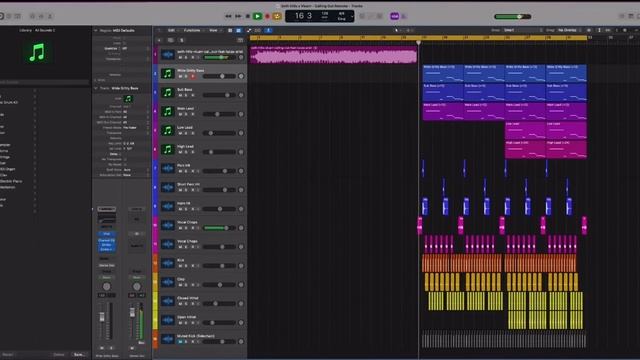The height and width of the screenshot is (360, 640).
Task: Click the Perc Hit audio track icon
Action: 167,168
